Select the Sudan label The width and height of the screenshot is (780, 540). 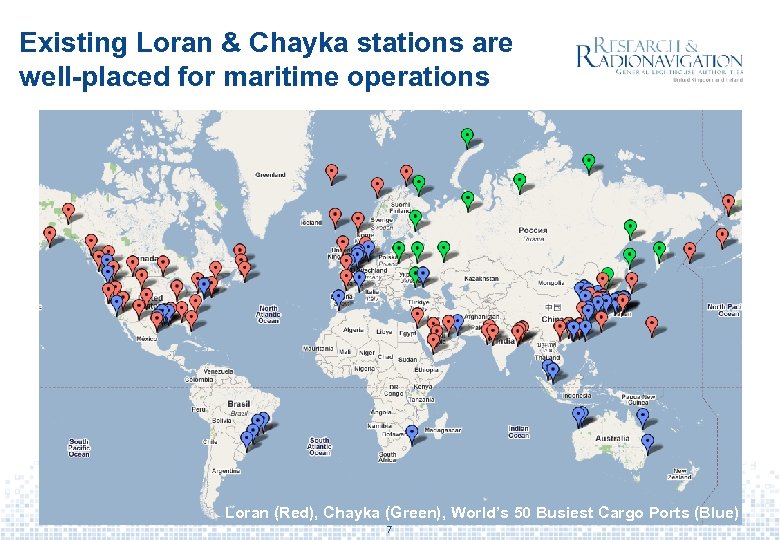coord(408,359)
